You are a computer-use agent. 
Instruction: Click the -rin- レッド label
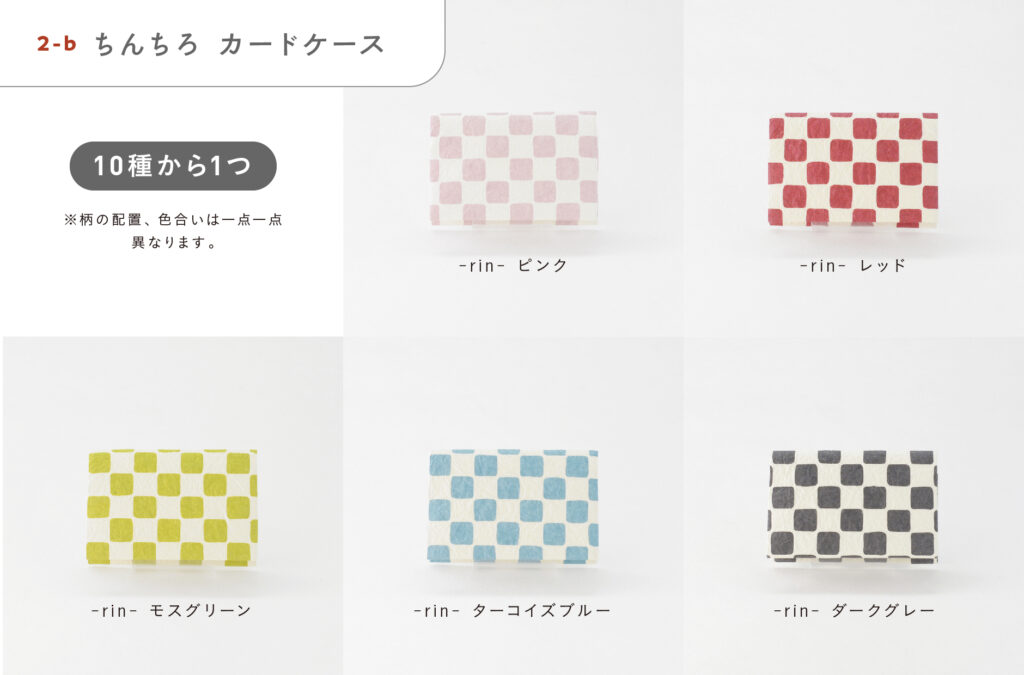click(x=853, y=265)
